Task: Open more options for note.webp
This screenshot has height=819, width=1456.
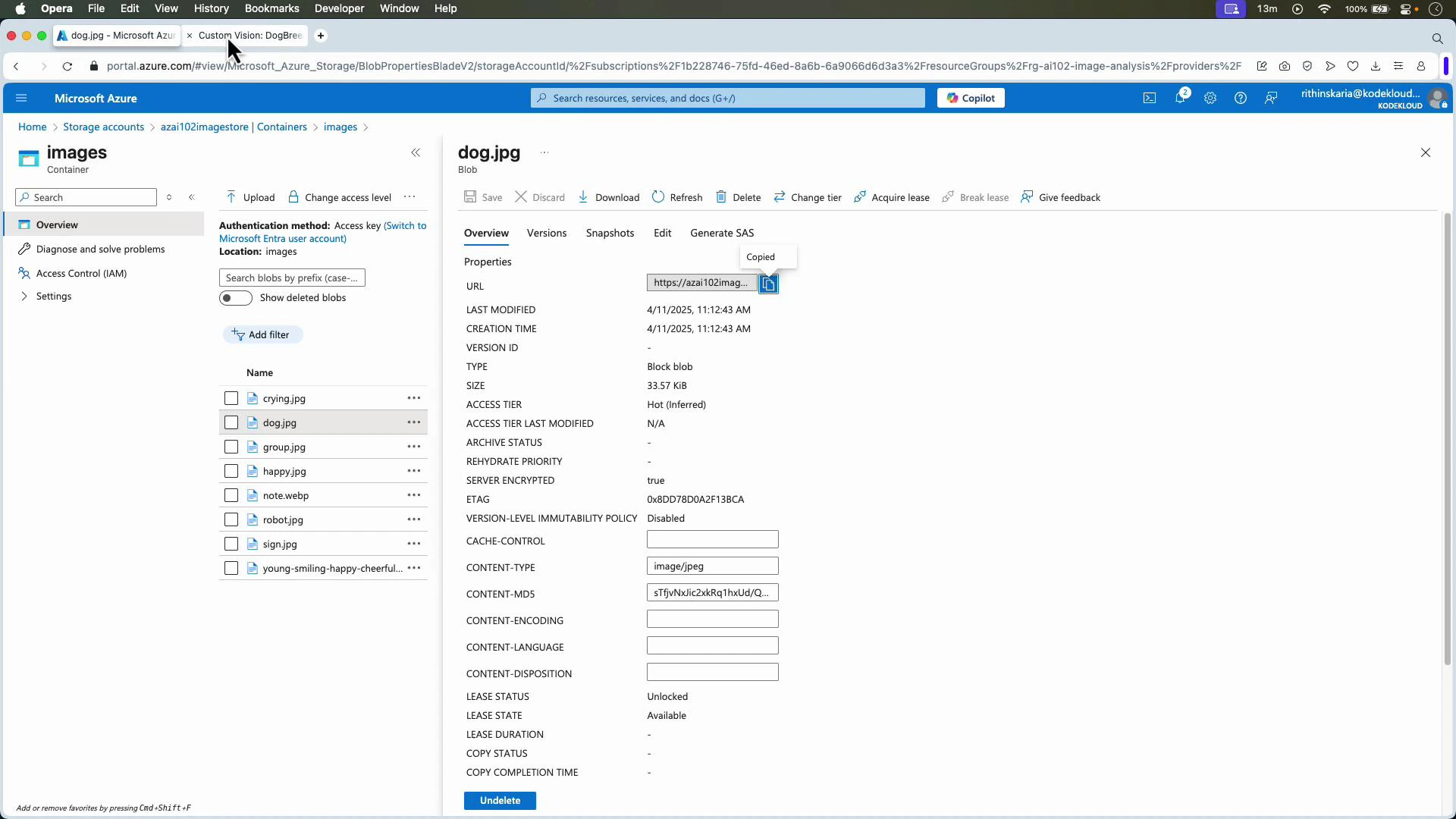Action: click(x=414, y=495)
